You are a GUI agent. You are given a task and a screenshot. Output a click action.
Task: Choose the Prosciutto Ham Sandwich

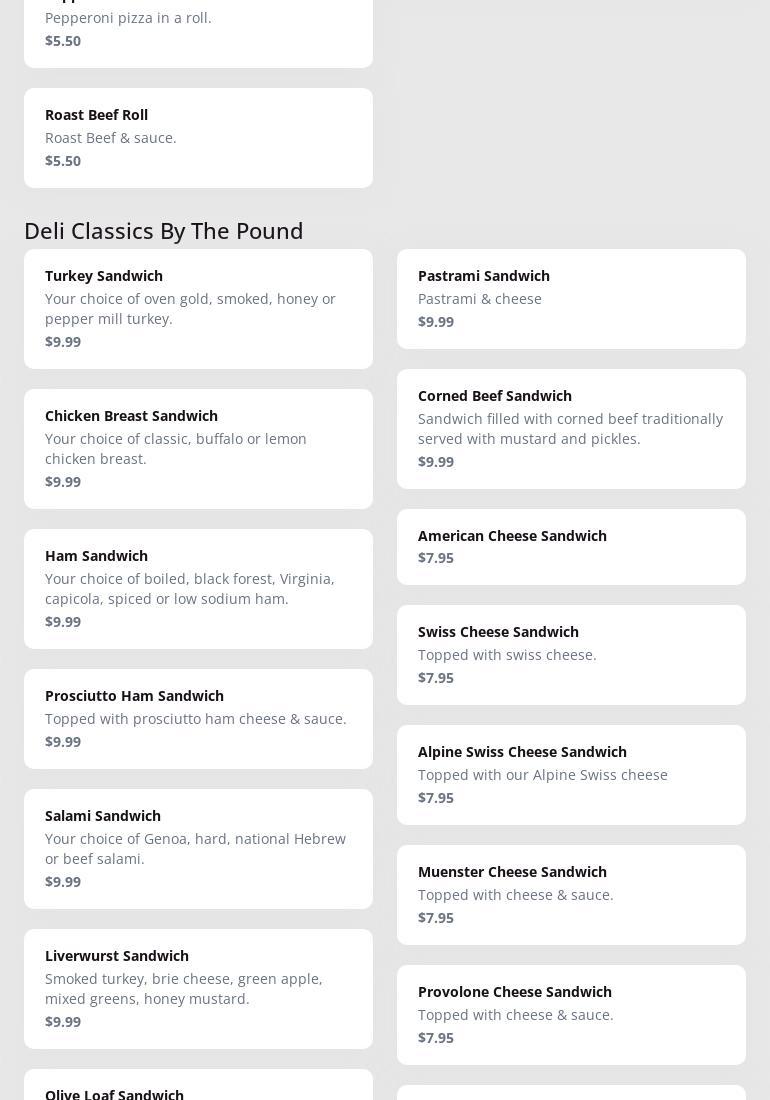[x=198, y=718]
